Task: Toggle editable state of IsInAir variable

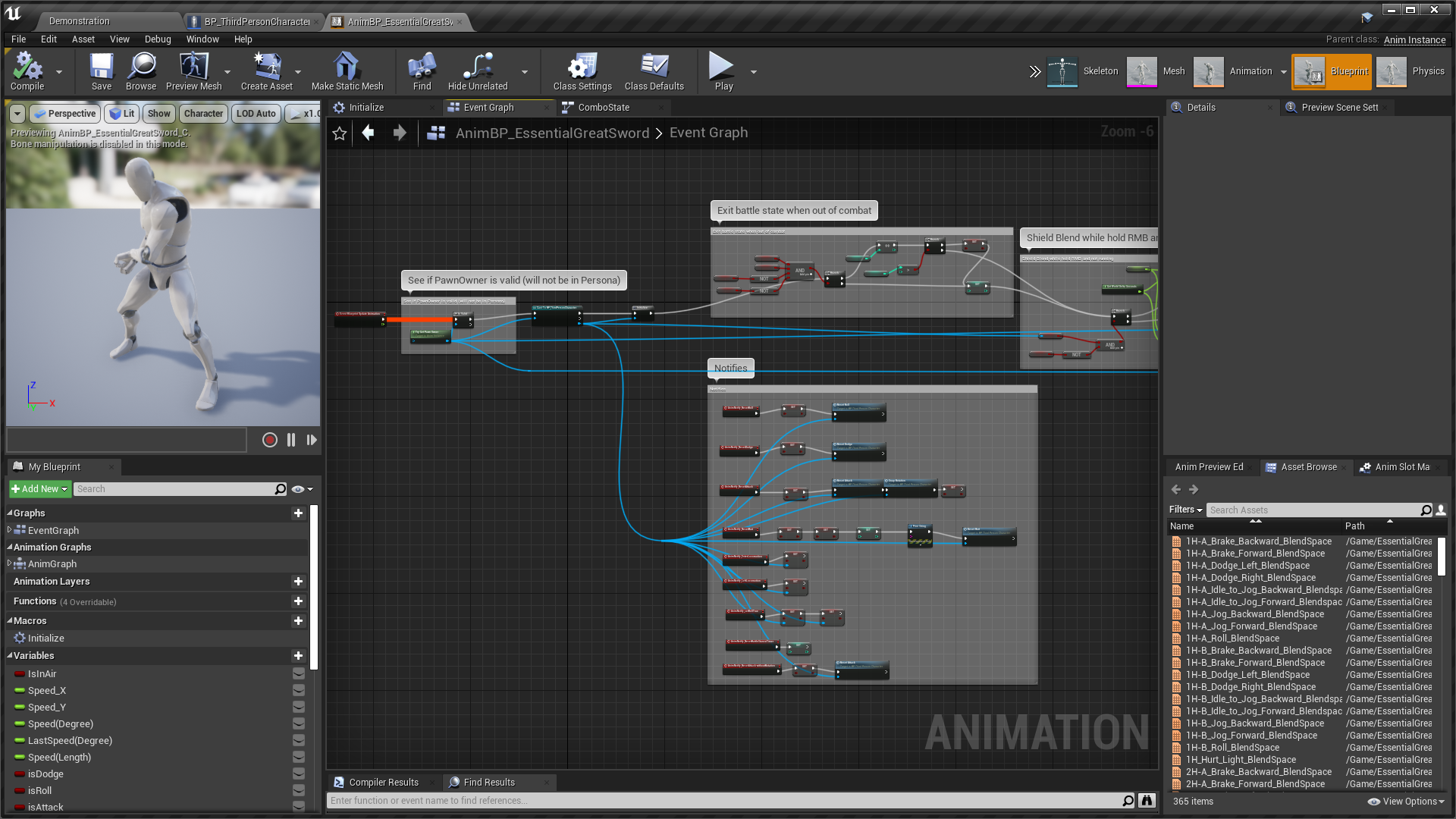Action: [297, 674]
